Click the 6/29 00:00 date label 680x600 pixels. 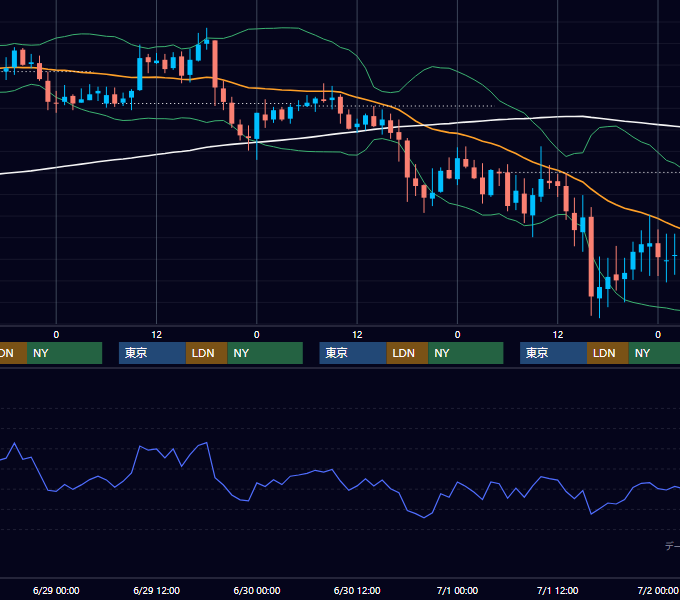click(x=56, y=590)
